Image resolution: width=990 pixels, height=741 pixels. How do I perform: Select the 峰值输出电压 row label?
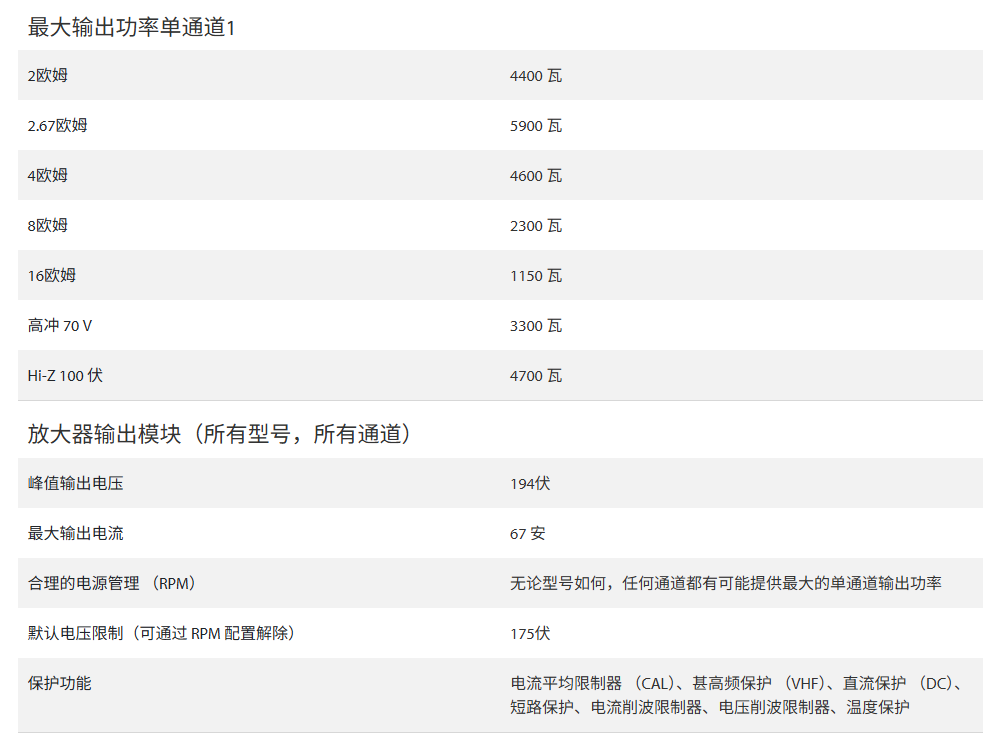[x=76, y=483]
